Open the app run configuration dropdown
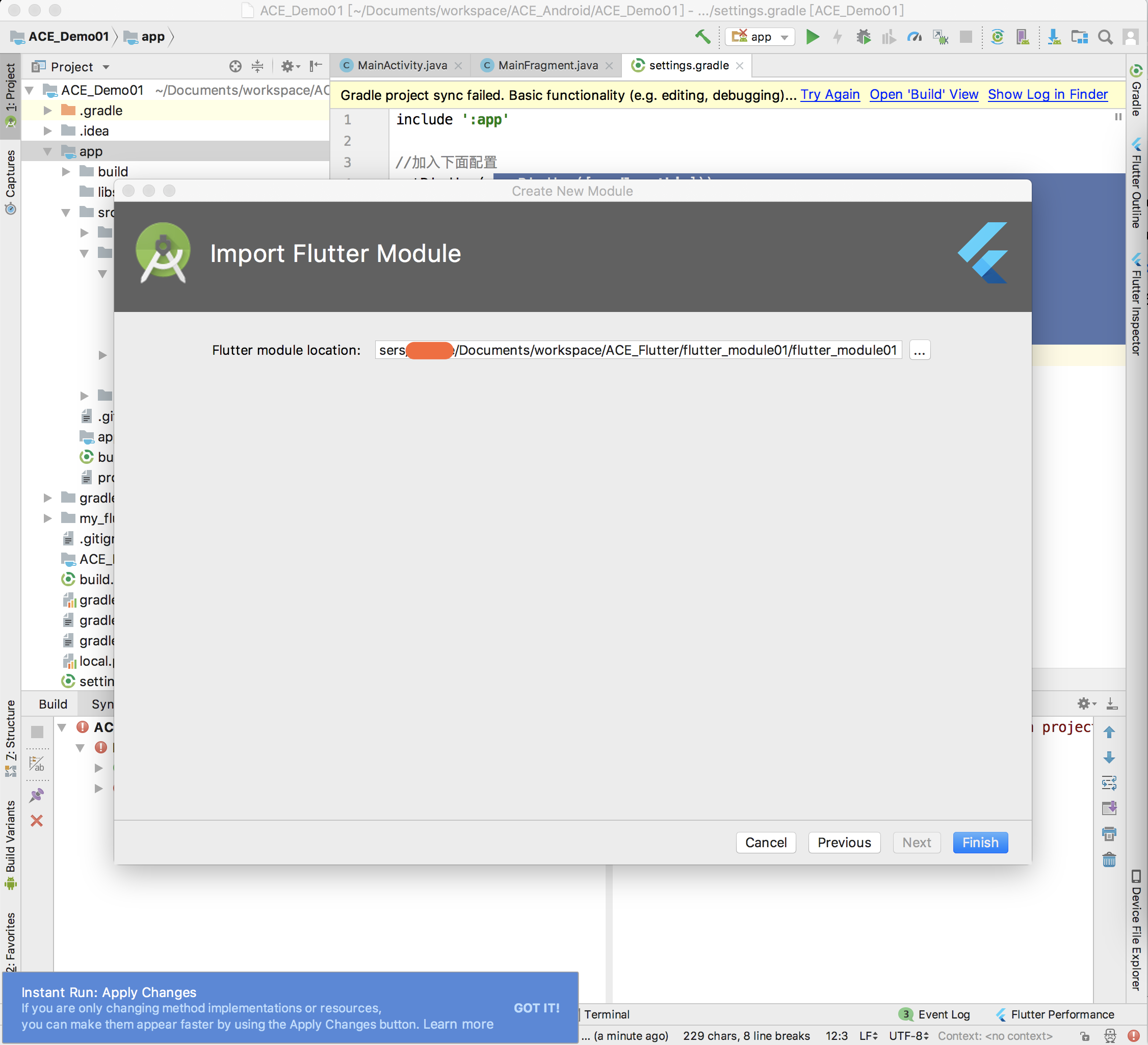 pos(761,37)
